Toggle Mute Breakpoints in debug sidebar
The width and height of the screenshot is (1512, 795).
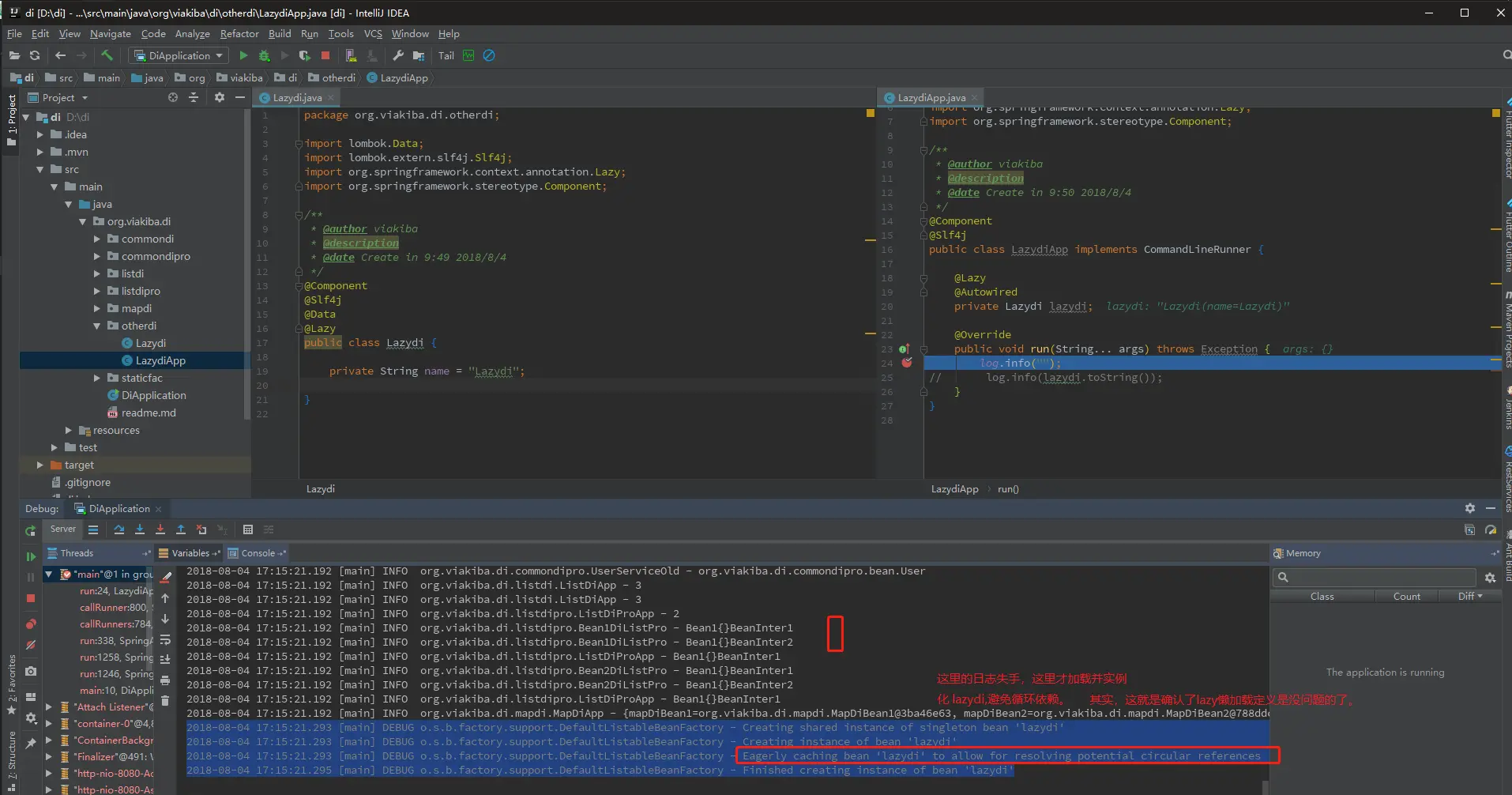[31, 645]
